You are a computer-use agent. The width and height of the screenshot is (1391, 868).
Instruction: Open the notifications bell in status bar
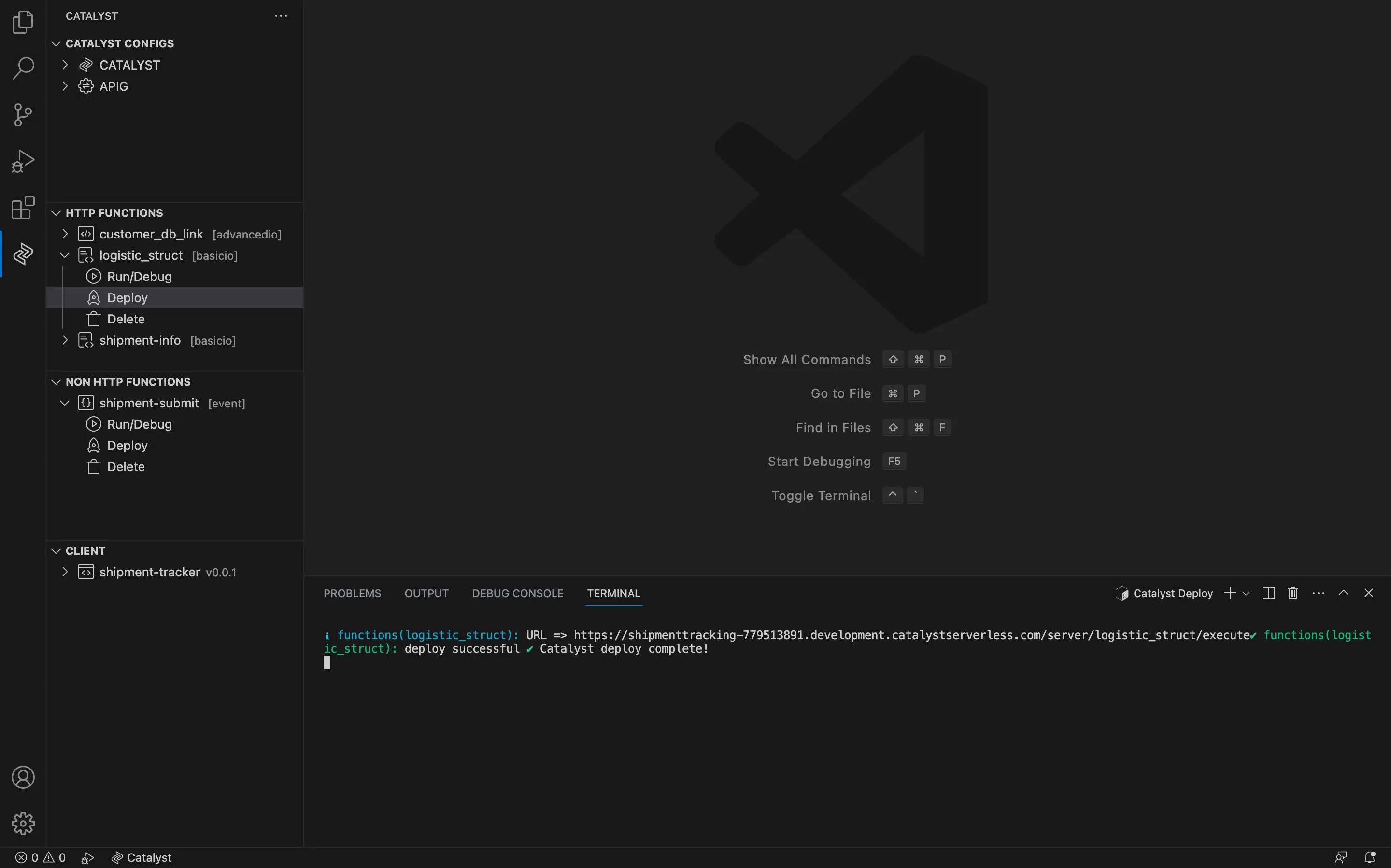1370,857
